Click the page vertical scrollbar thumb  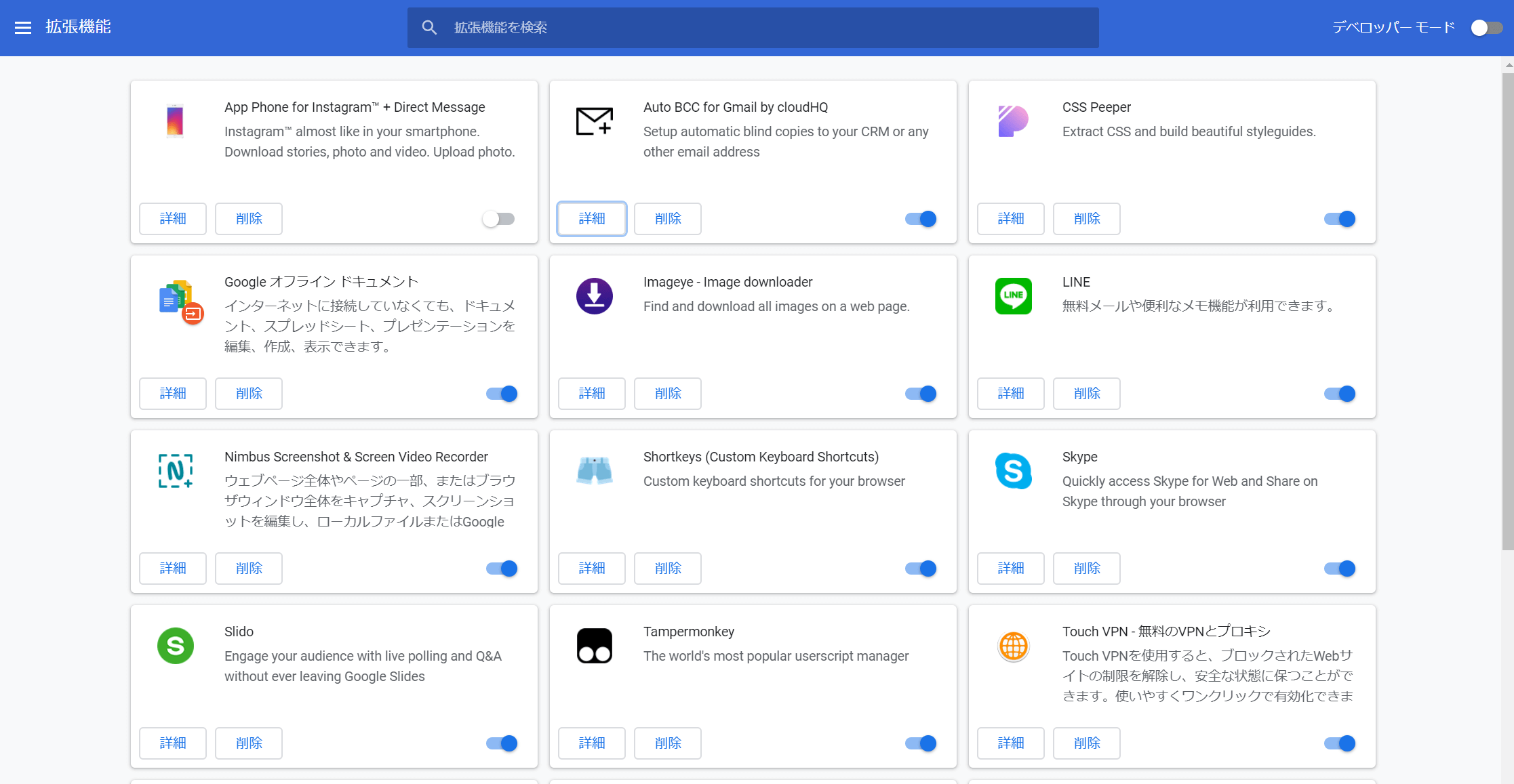tap(1508, 312)
